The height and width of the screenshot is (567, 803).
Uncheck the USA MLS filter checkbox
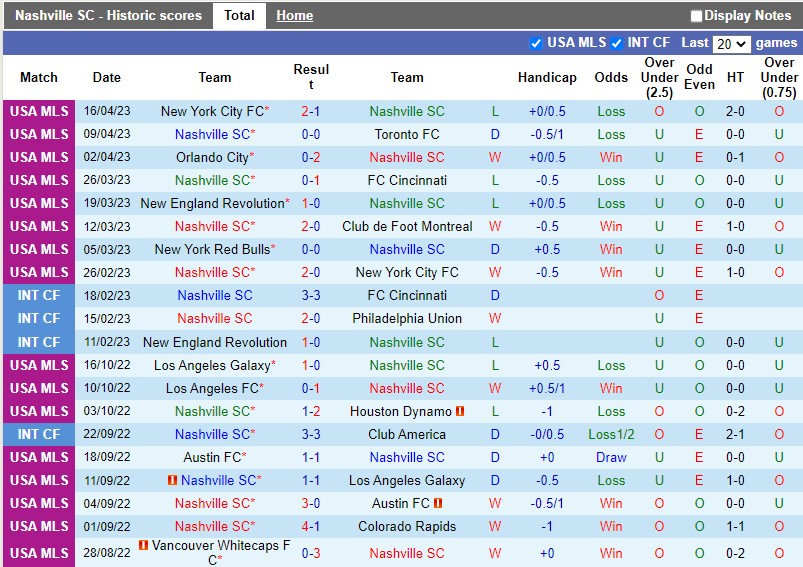(536, 43)
